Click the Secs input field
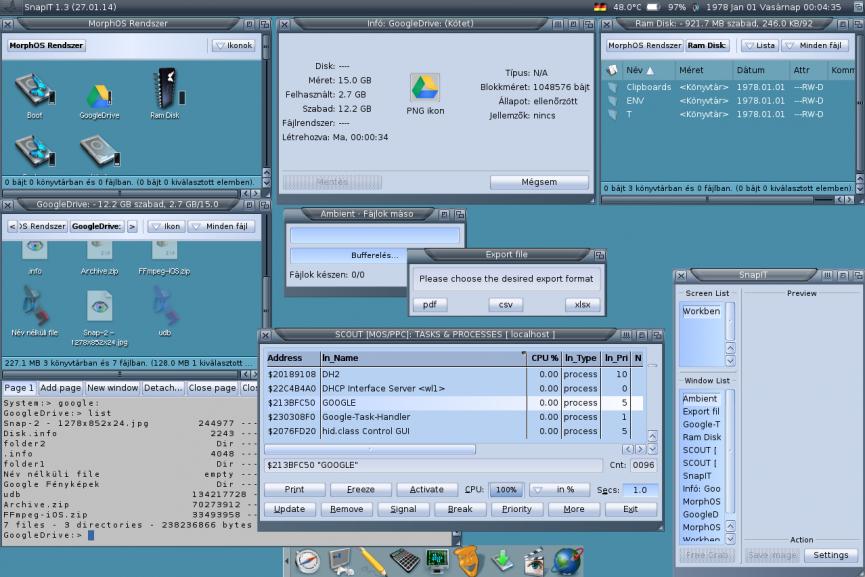The height and width of the screenshot is (577, 865). [640, 489]
